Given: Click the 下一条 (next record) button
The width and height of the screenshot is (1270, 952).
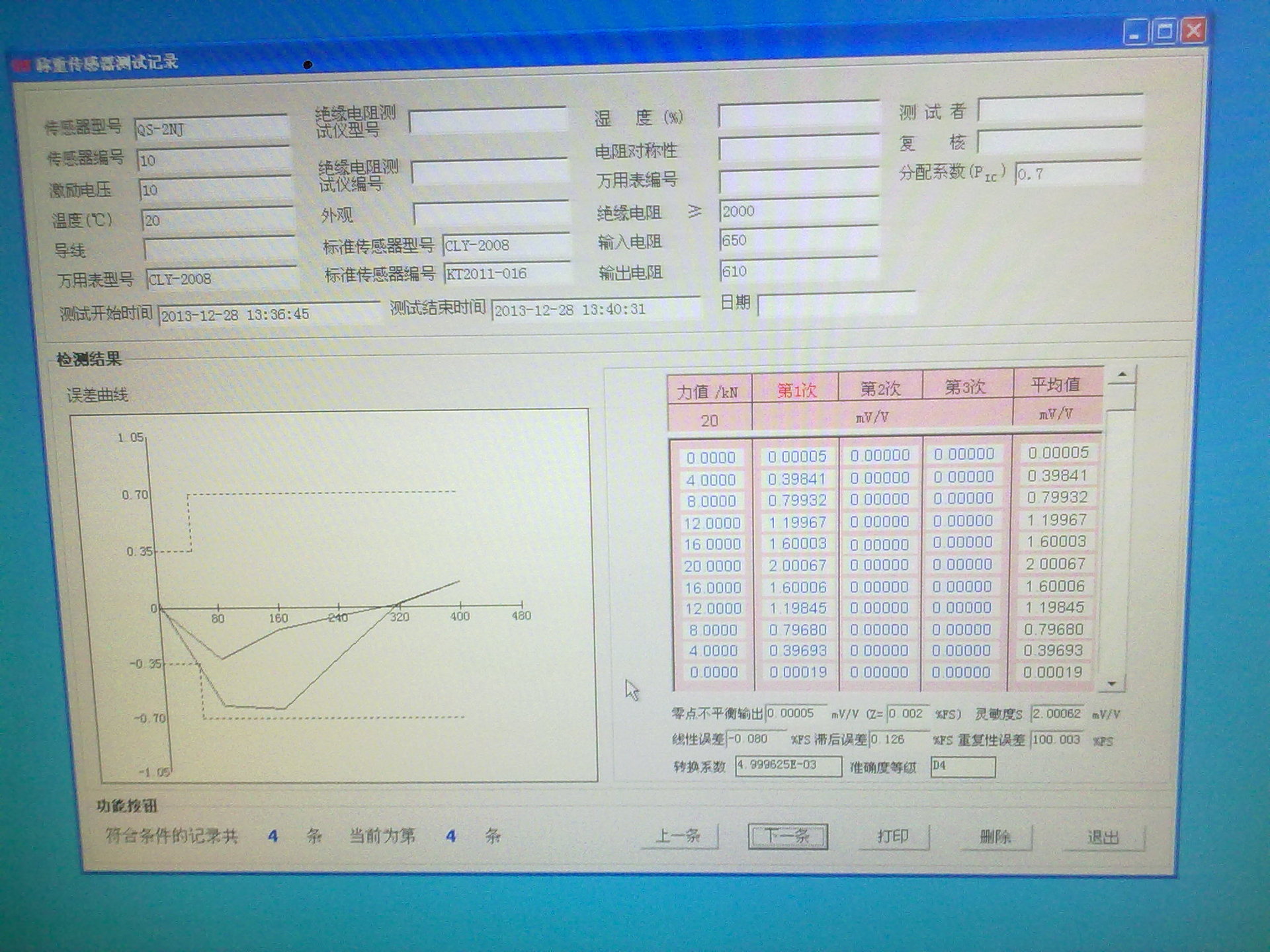Looking at the screenshot, I should [x=787, y=836].
